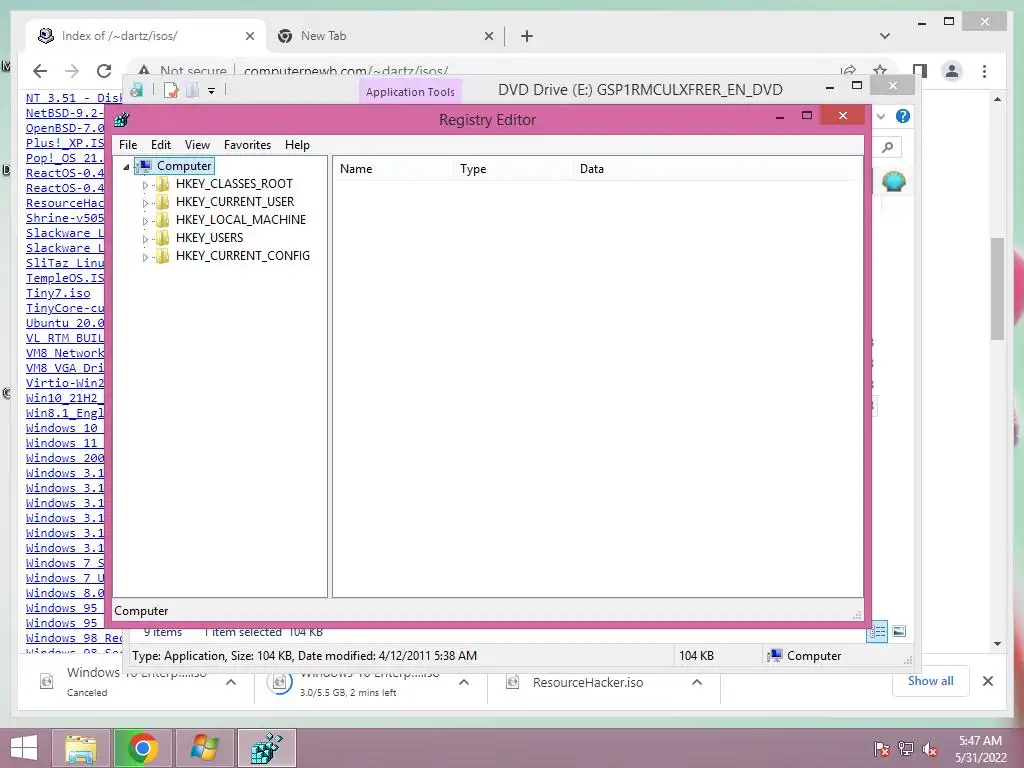1024x768 pixels.
Task: Open Explorer Help question mark icon
Action: pos(903,116)
